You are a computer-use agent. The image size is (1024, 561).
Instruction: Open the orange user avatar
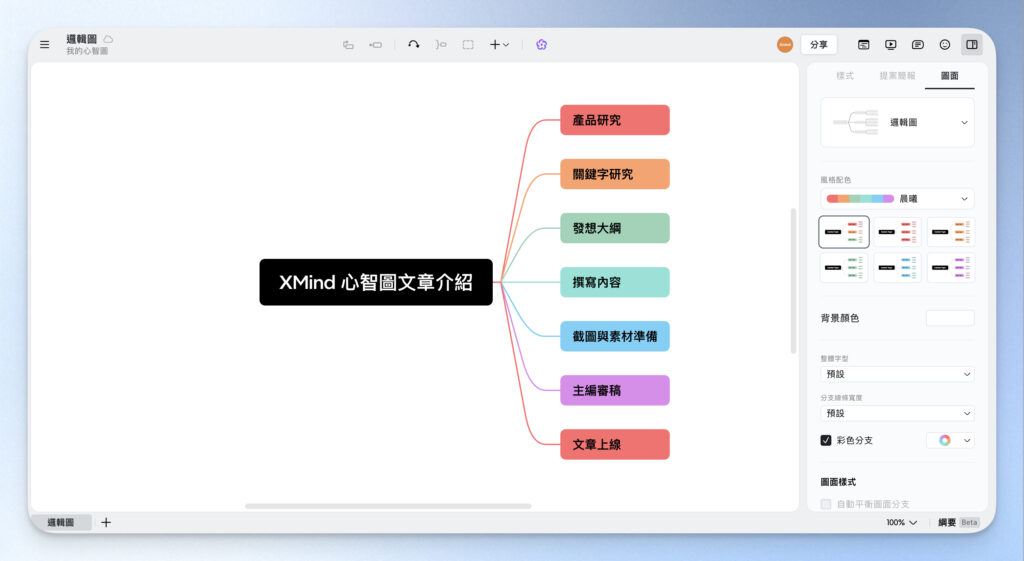pyautogui.click(x=785, y=44)
